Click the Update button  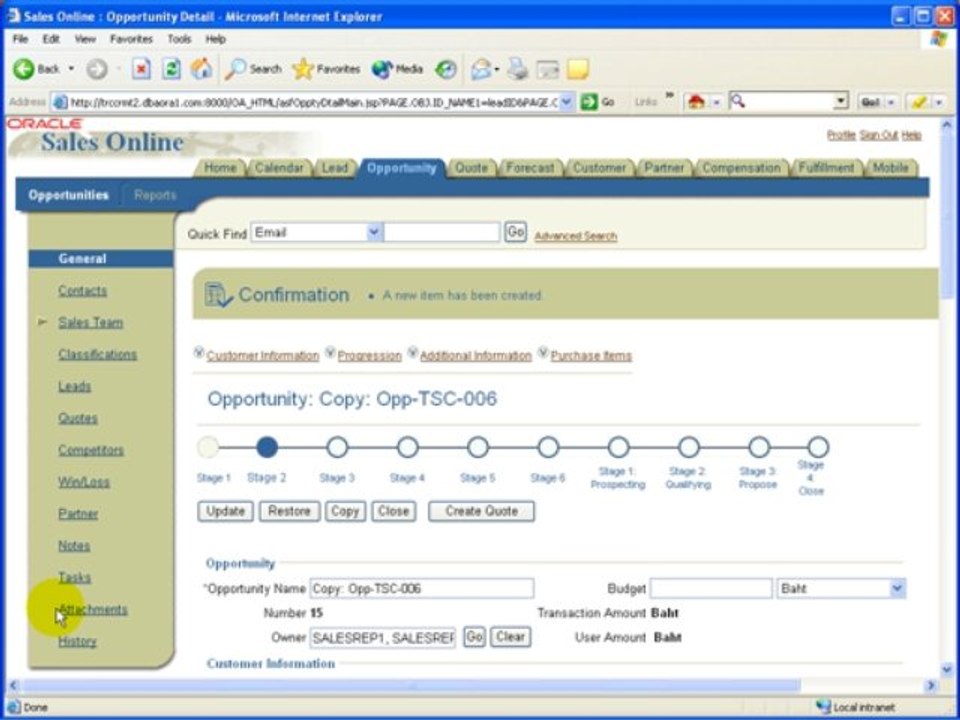pyautogui.click(x=225, y=511)
